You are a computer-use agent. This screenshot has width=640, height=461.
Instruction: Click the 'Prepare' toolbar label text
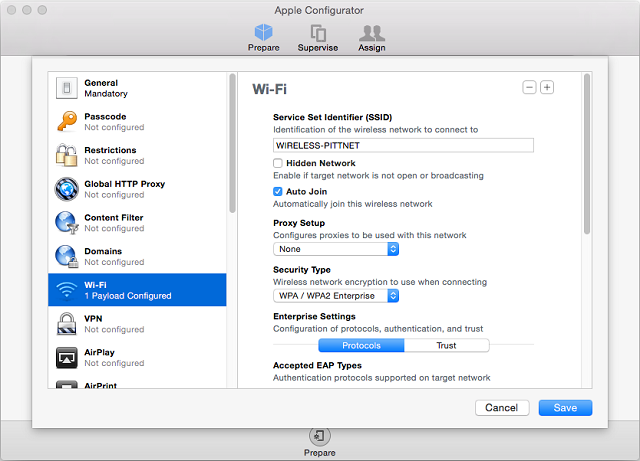click(264, 48)
